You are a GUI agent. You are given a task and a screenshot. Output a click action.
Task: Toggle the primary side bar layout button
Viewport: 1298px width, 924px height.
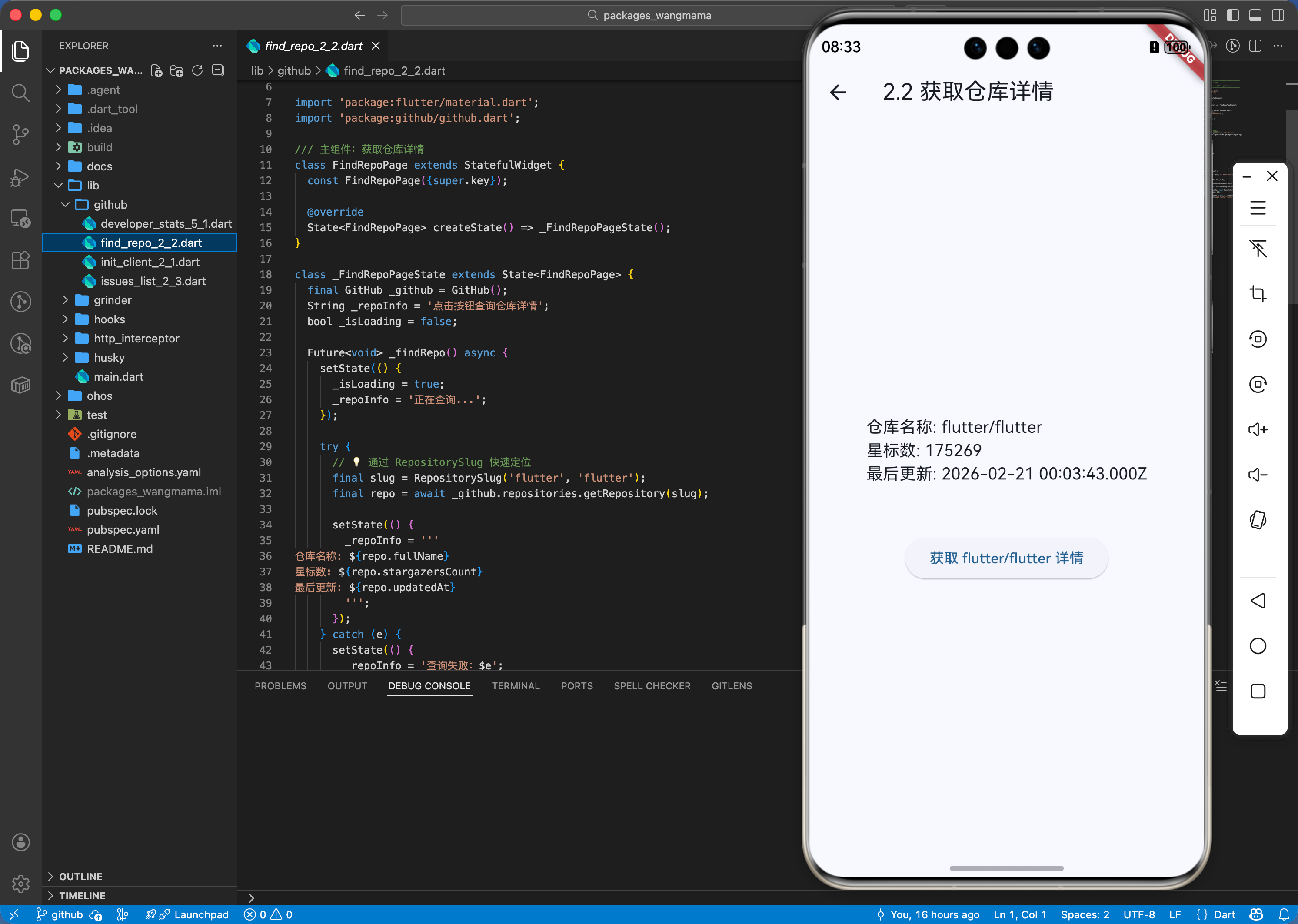tap(1232, 15)
